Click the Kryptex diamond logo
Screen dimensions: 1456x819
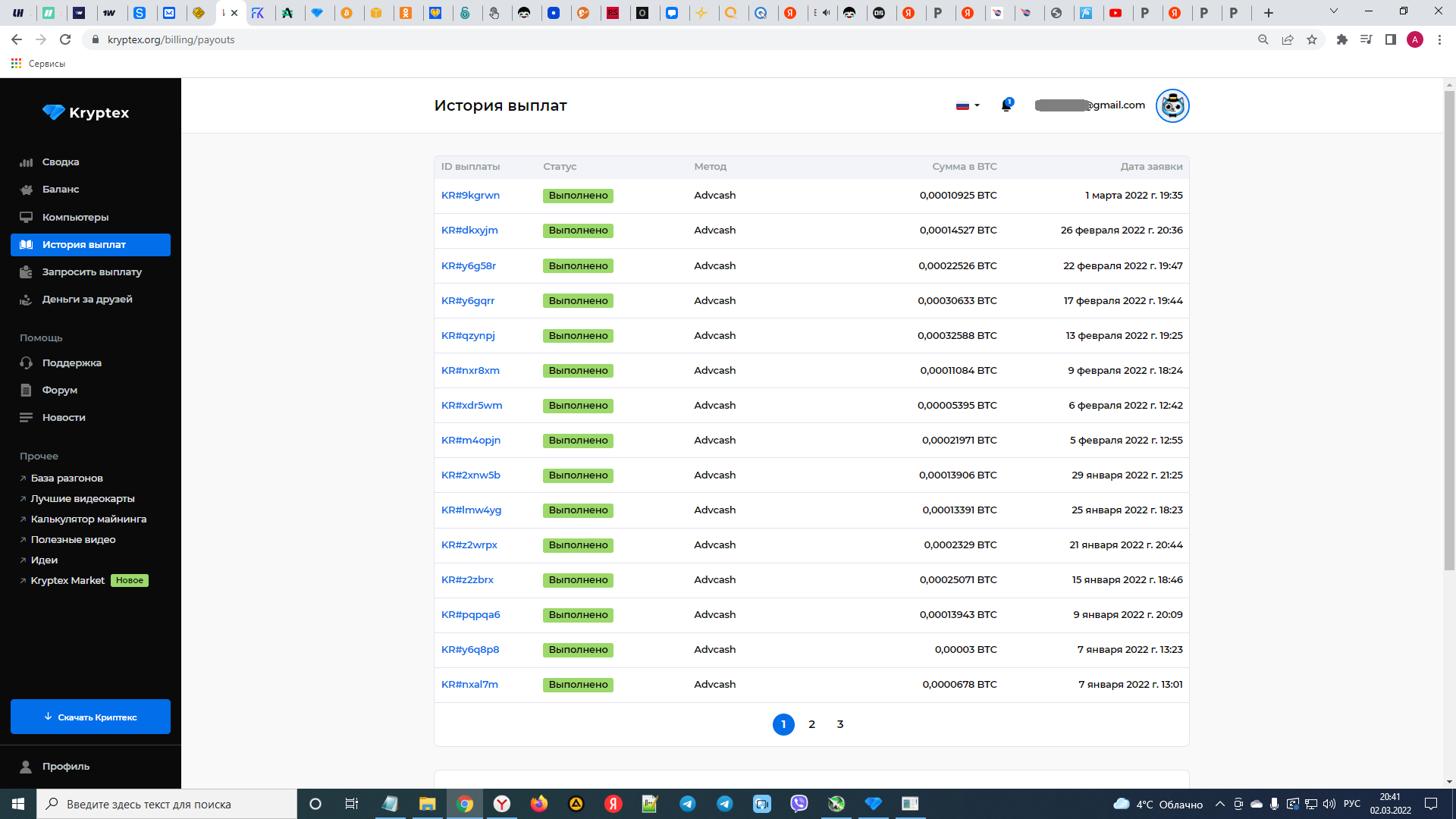coord(54,112)
